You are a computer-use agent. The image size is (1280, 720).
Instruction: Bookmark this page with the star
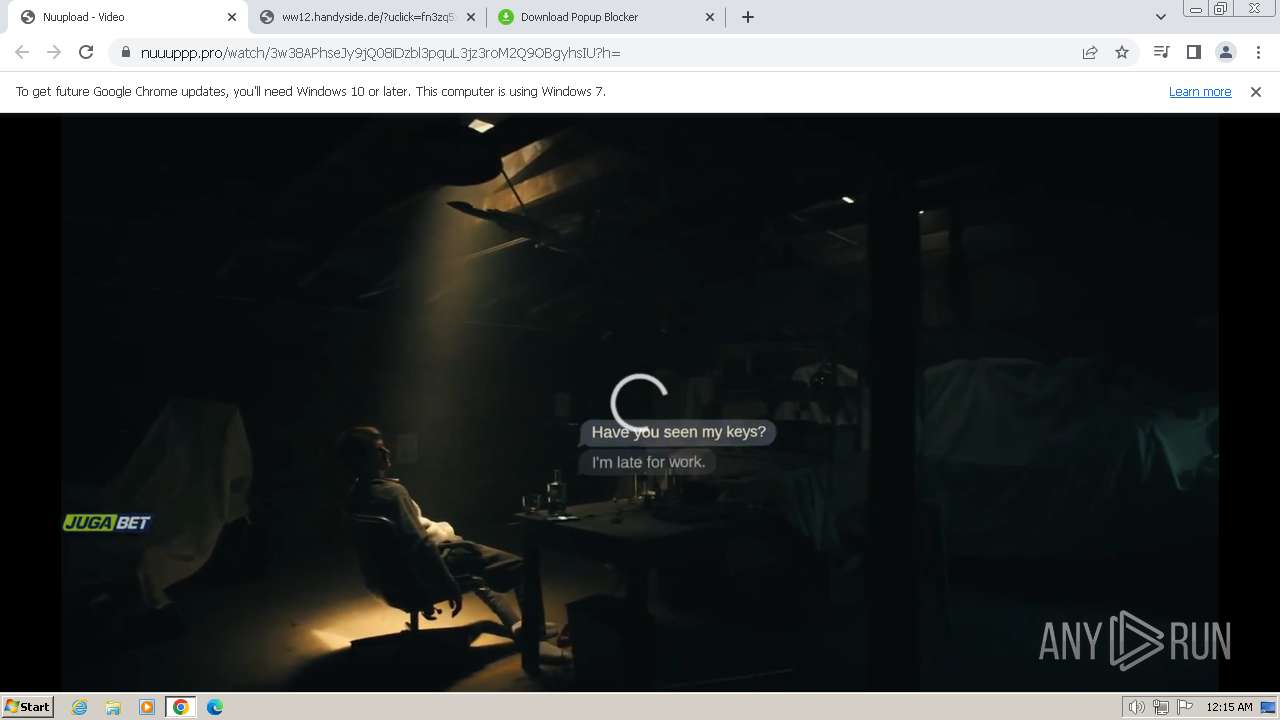1122,52
